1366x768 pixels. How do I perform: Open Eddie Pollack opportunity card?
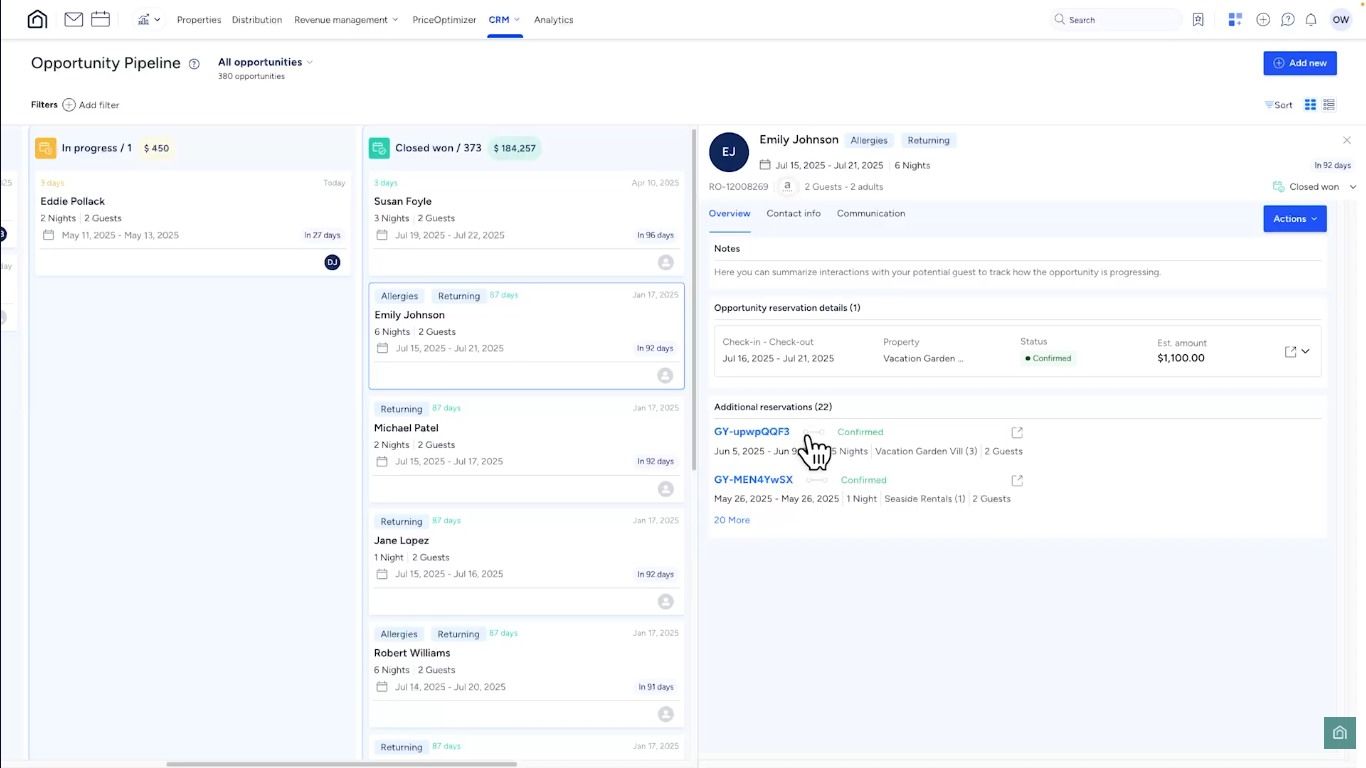pos(193,223)
